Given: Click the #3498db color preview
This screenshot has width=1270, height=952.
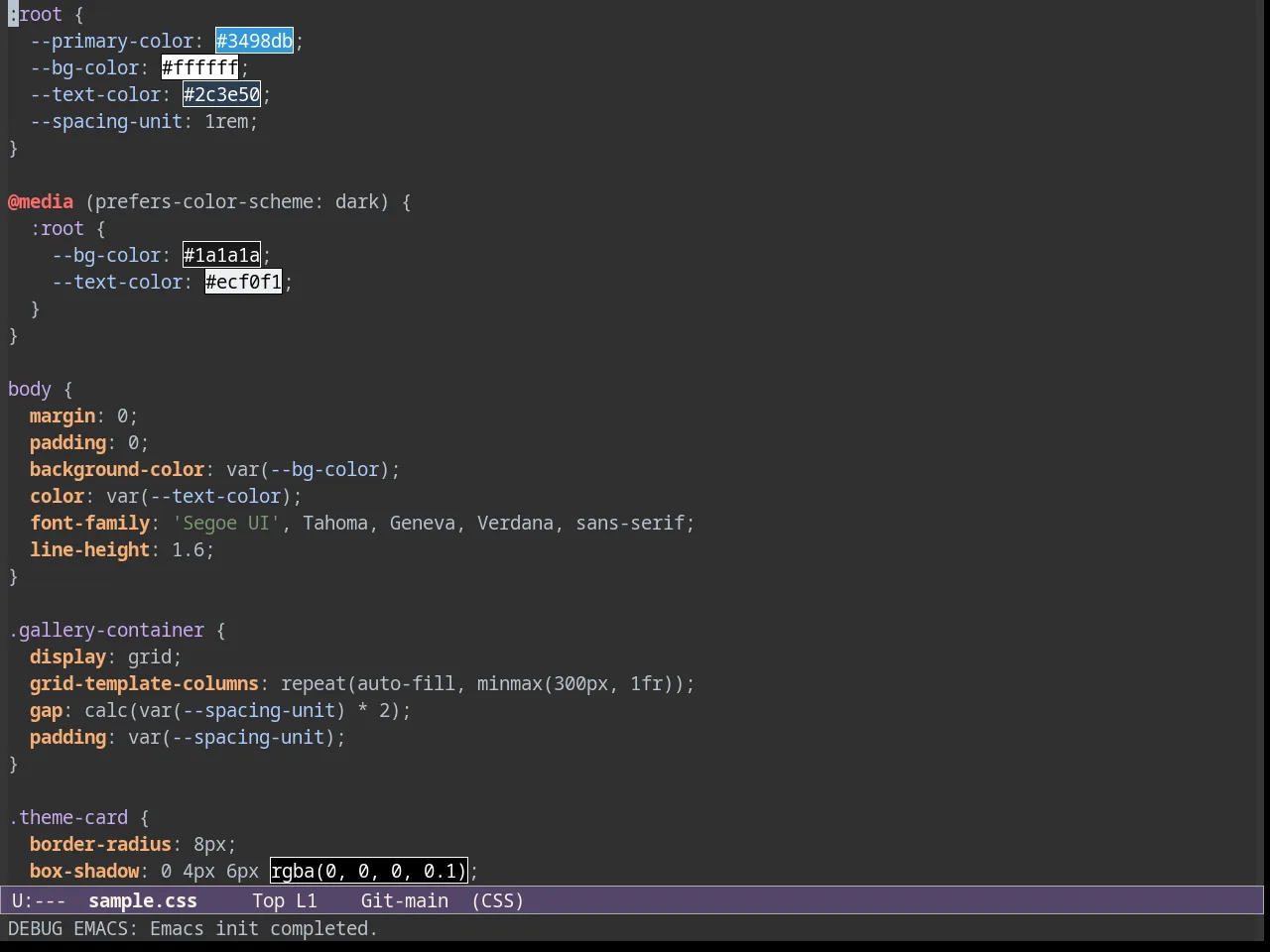Looking at the screenshot, I should coord(254,41).
